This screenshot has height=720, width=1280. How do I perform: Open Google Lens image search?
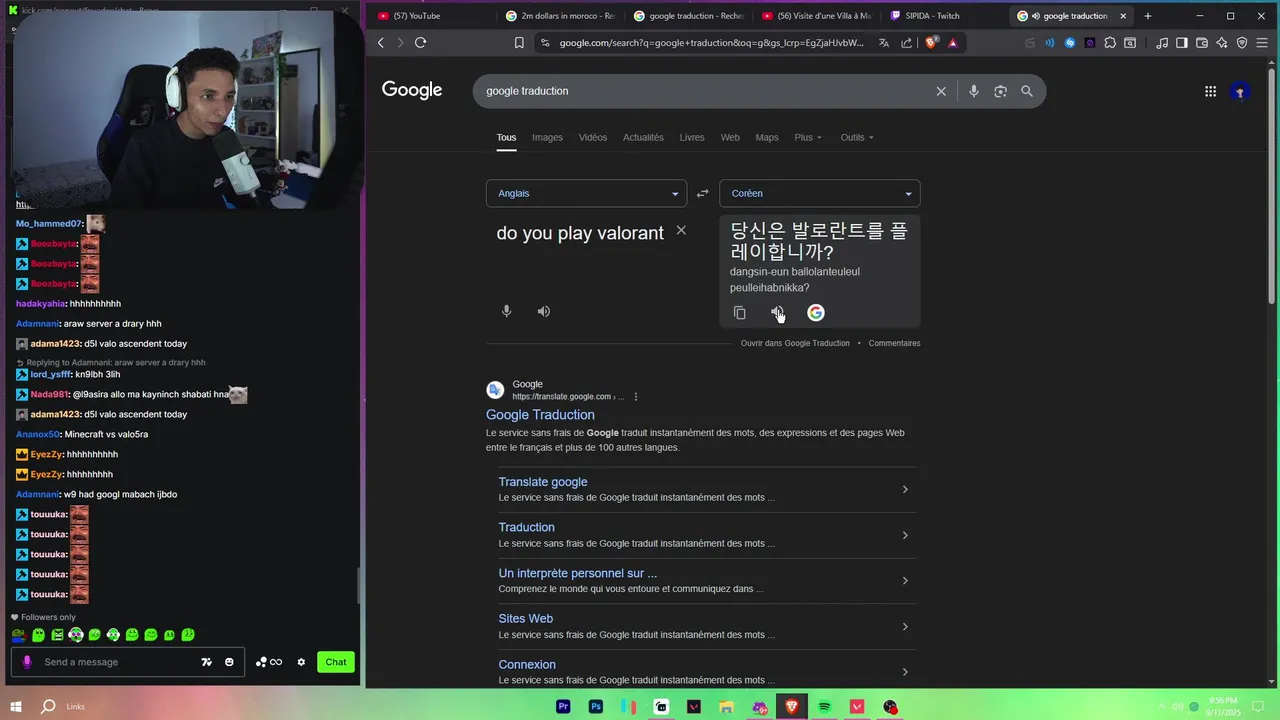1000,91
